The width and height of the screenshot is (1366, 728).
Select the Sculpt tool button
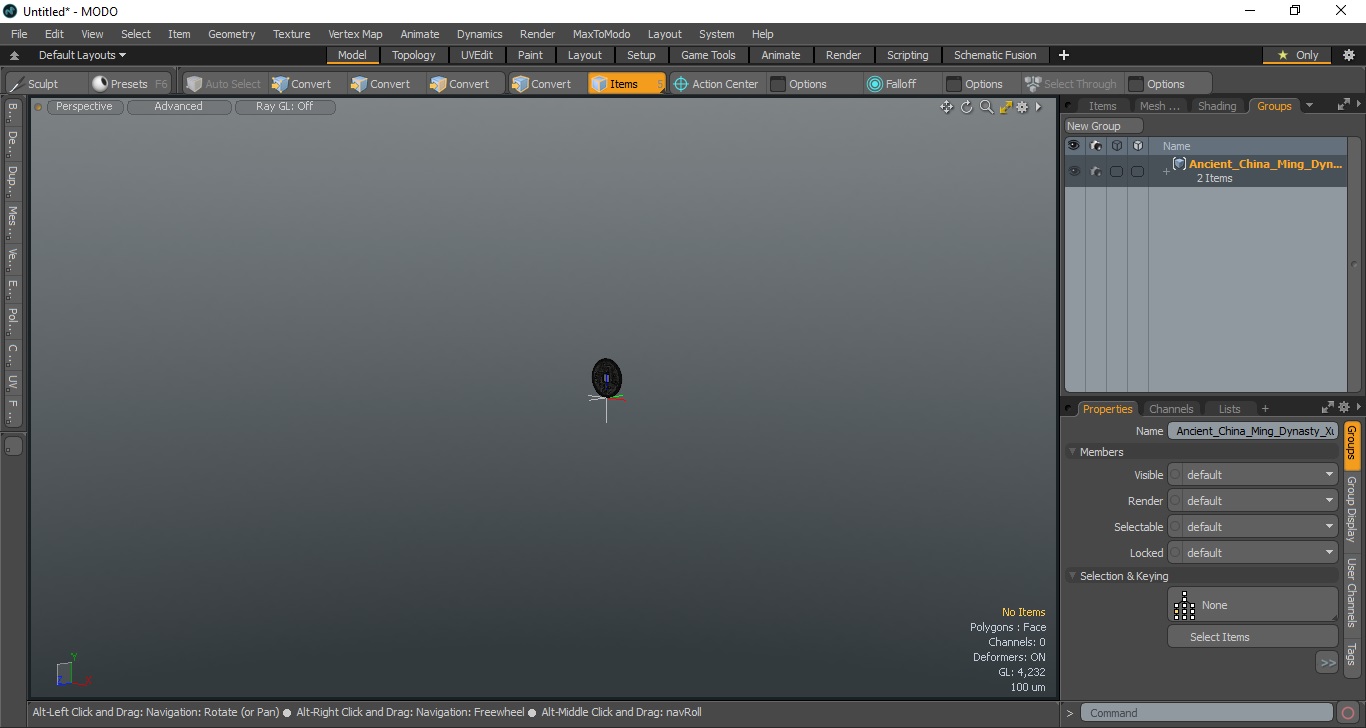(x=43, y=84)
